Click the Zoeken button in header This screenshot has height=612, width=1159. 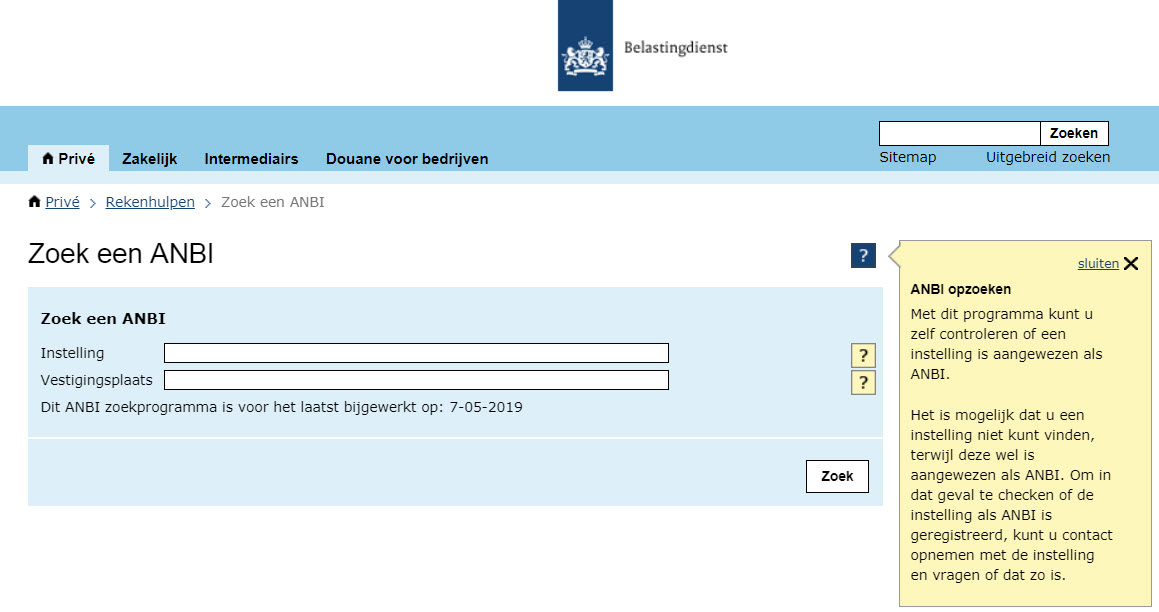(1074, 133)
